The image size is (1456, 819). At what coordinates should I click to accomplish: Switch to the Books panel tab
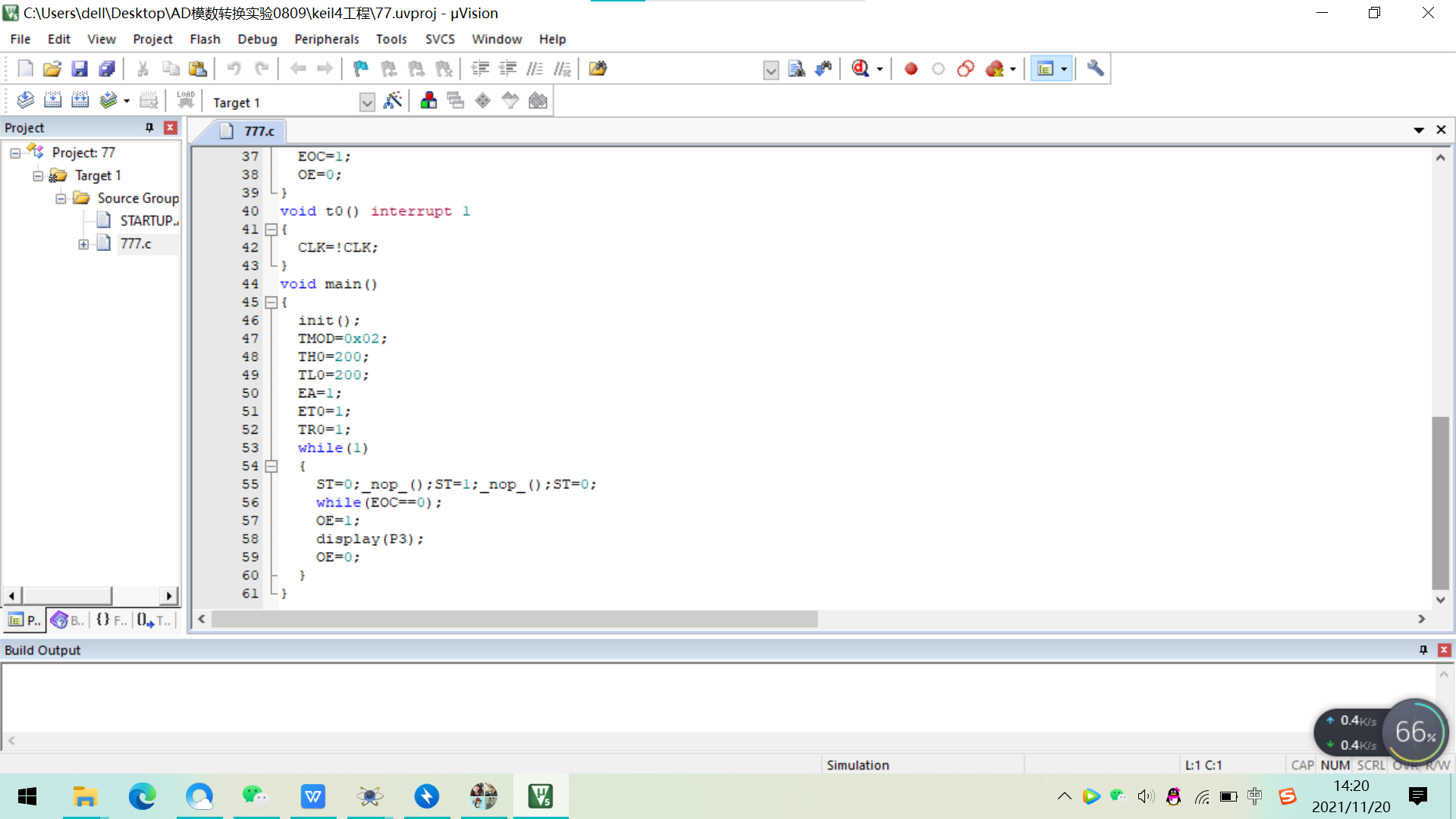(x=67, y=620)
